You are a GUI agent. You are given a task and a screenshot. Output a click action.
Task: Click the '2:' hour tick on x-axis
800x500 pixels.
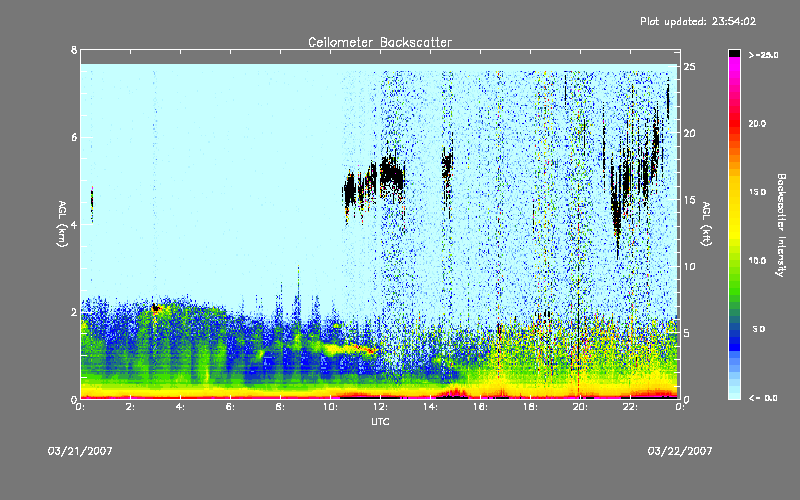tap(131, 407)
